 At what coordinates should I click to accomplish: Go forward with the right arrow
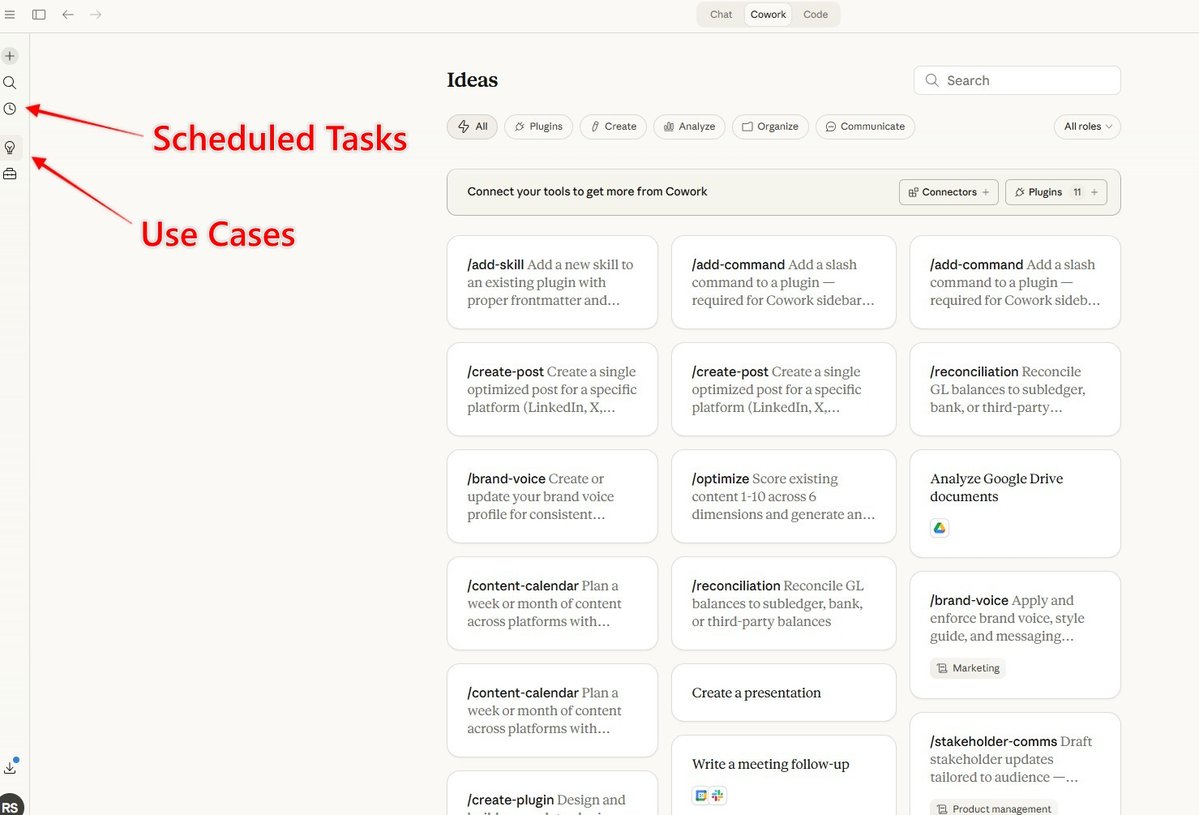[96, 15]
